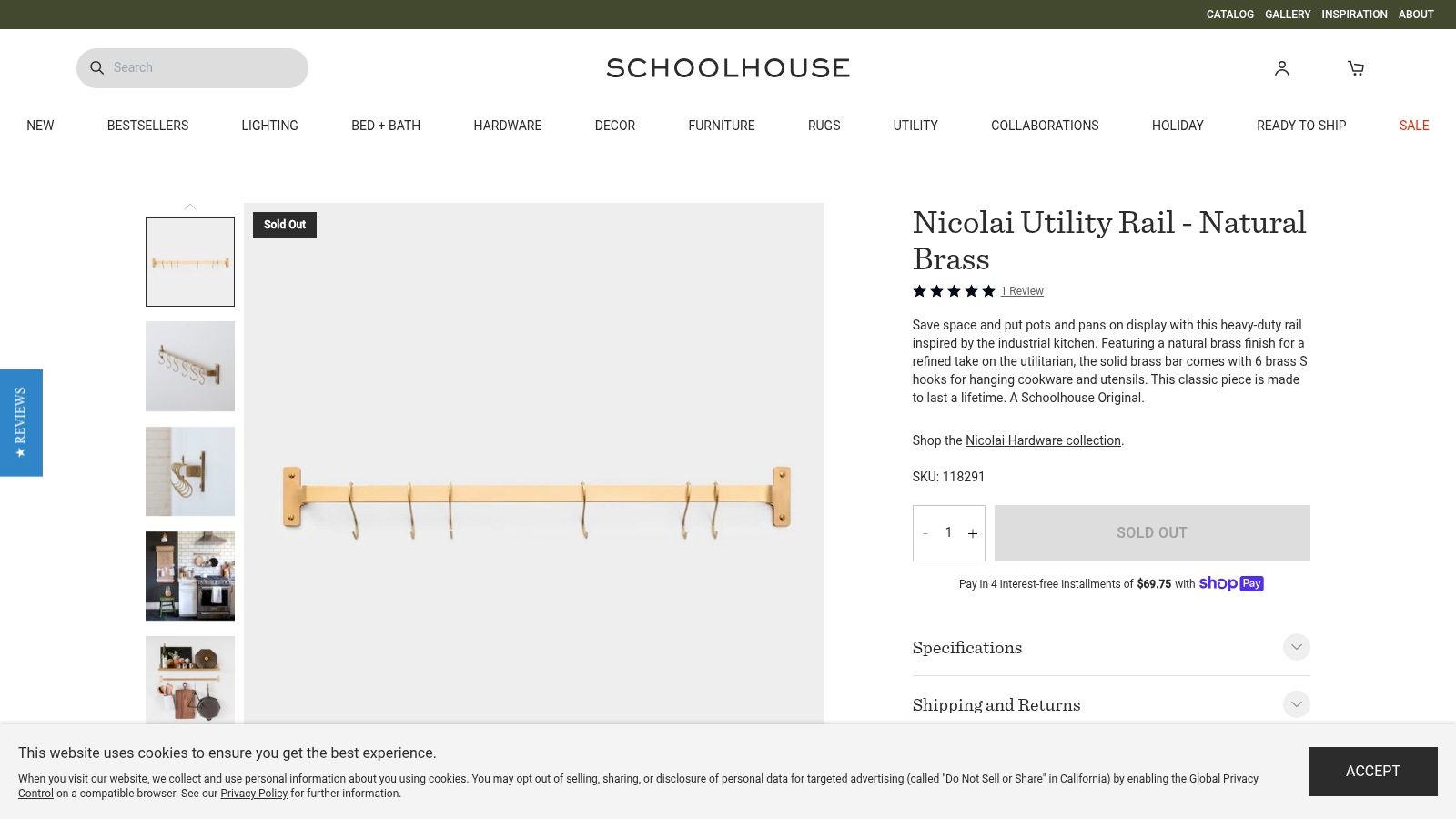
Task: Click the search magnifier icon
Action: coord(96,68)
